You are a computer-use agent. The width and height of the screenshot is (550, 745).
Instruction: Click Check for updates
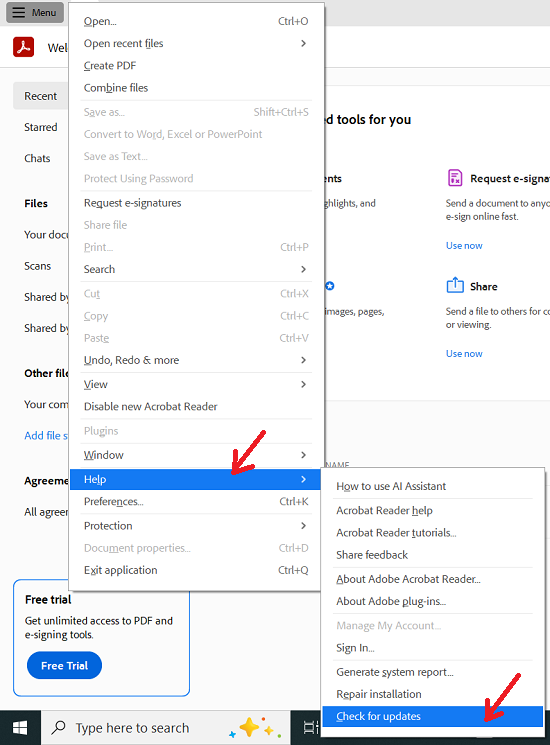(x=432, y=716)
